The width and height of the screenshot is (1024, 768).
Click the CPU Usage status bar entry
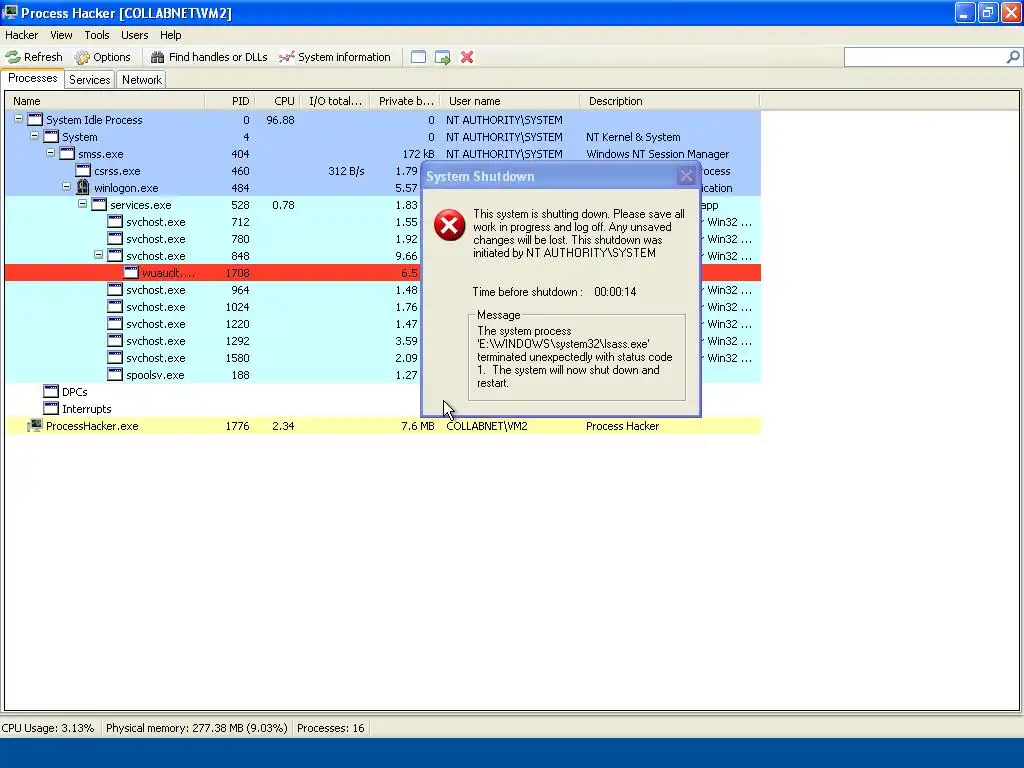pos(48,728)
